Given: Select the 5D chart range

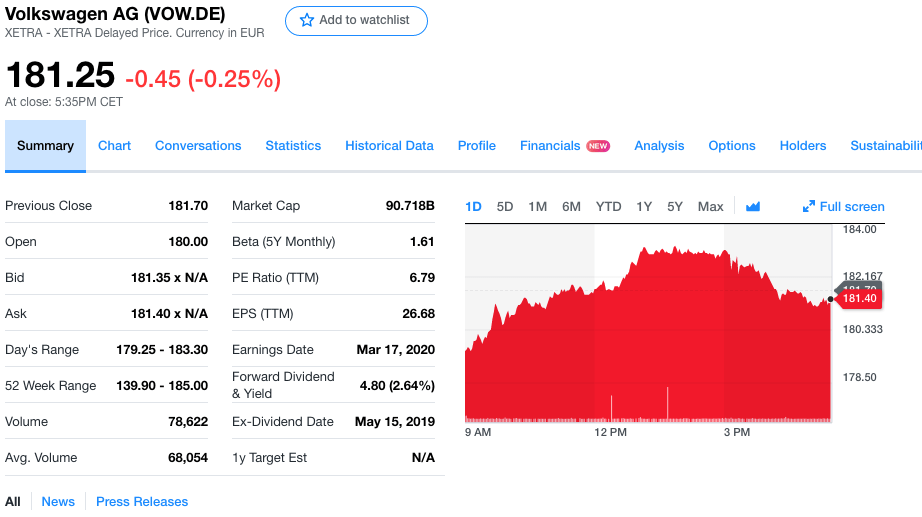Looking at the screenshot, I should [505, 207].
